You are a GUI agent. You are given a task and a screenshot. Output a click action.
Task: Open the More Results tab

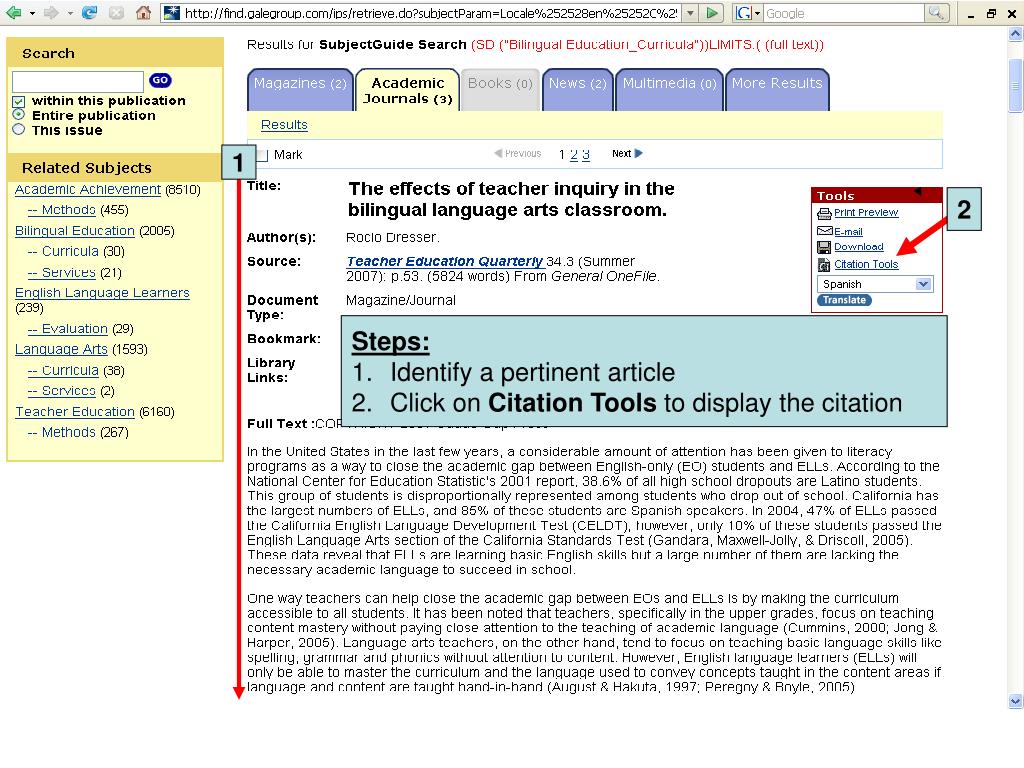pos(777,89)
